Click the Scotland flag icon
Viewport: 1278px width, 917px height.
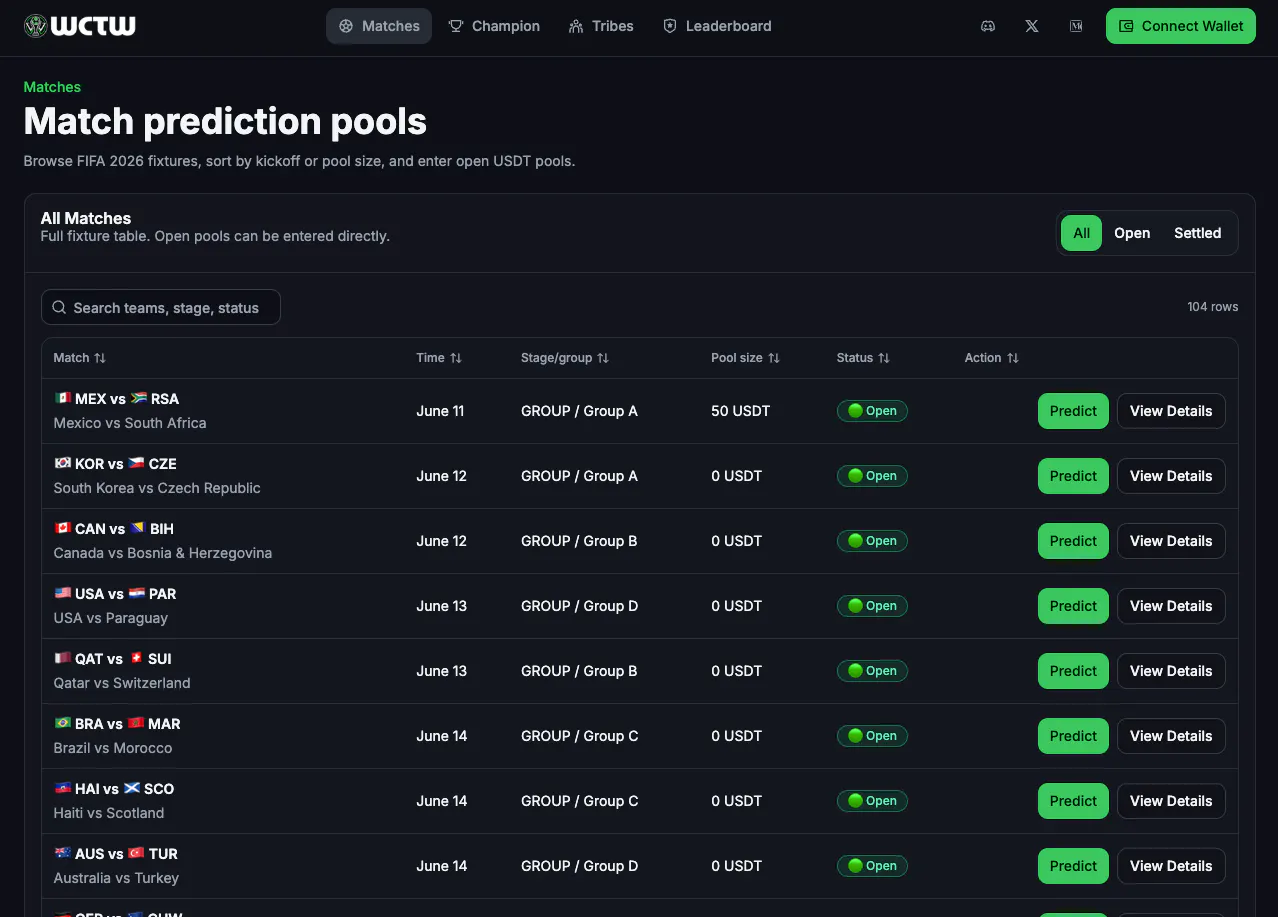pyautogui.click(x=132, y=788)
